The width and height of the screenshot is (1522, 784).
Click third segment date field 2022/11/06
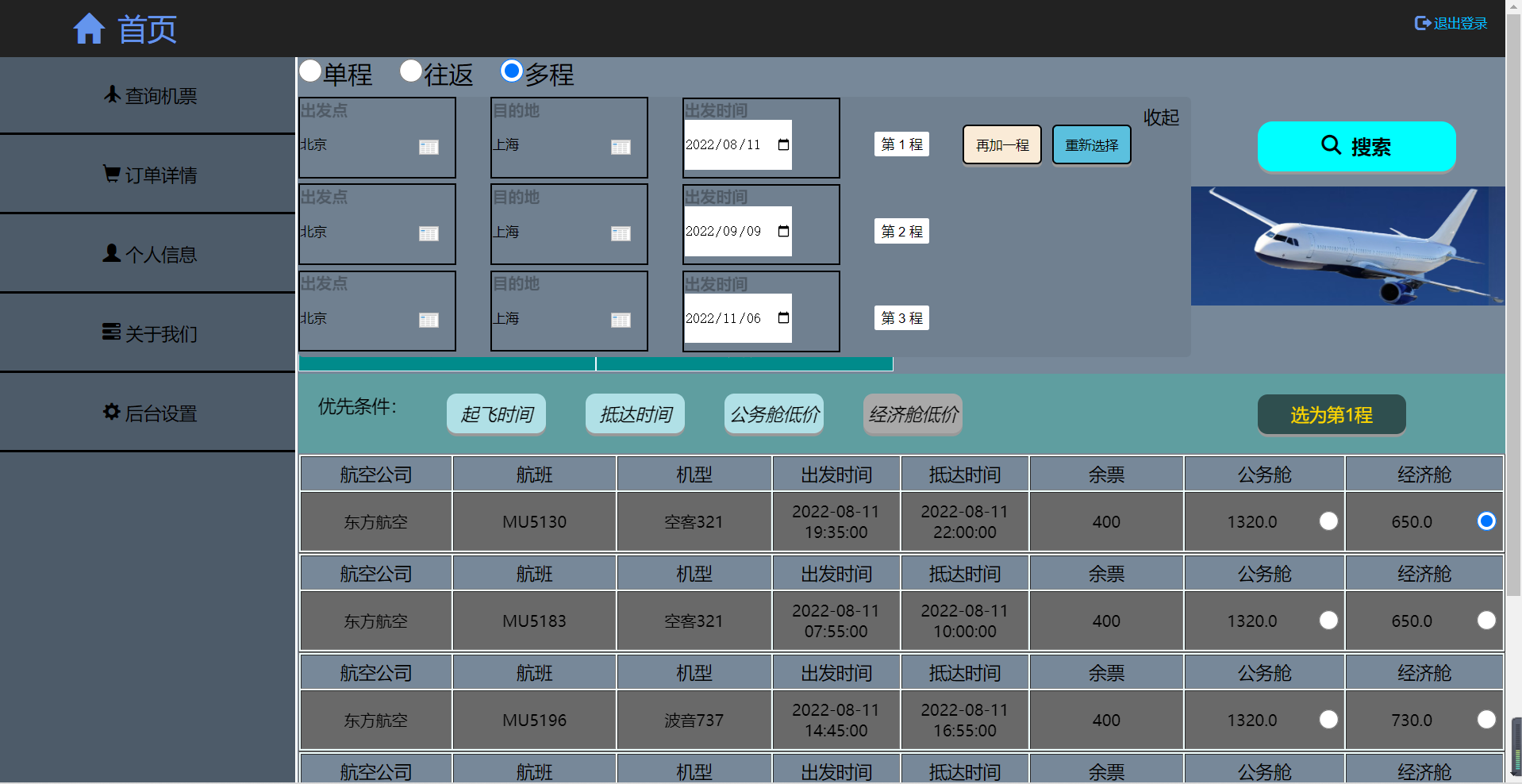738,317
